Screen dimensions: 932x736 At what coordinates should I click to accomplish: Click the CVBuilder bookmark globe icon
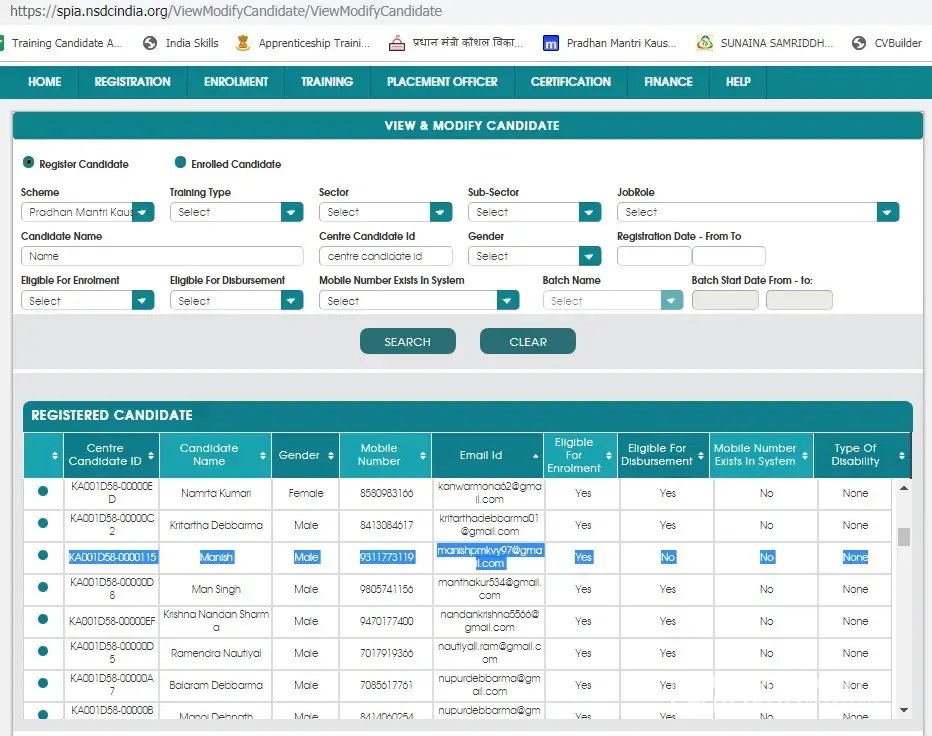tap(859, 43)
